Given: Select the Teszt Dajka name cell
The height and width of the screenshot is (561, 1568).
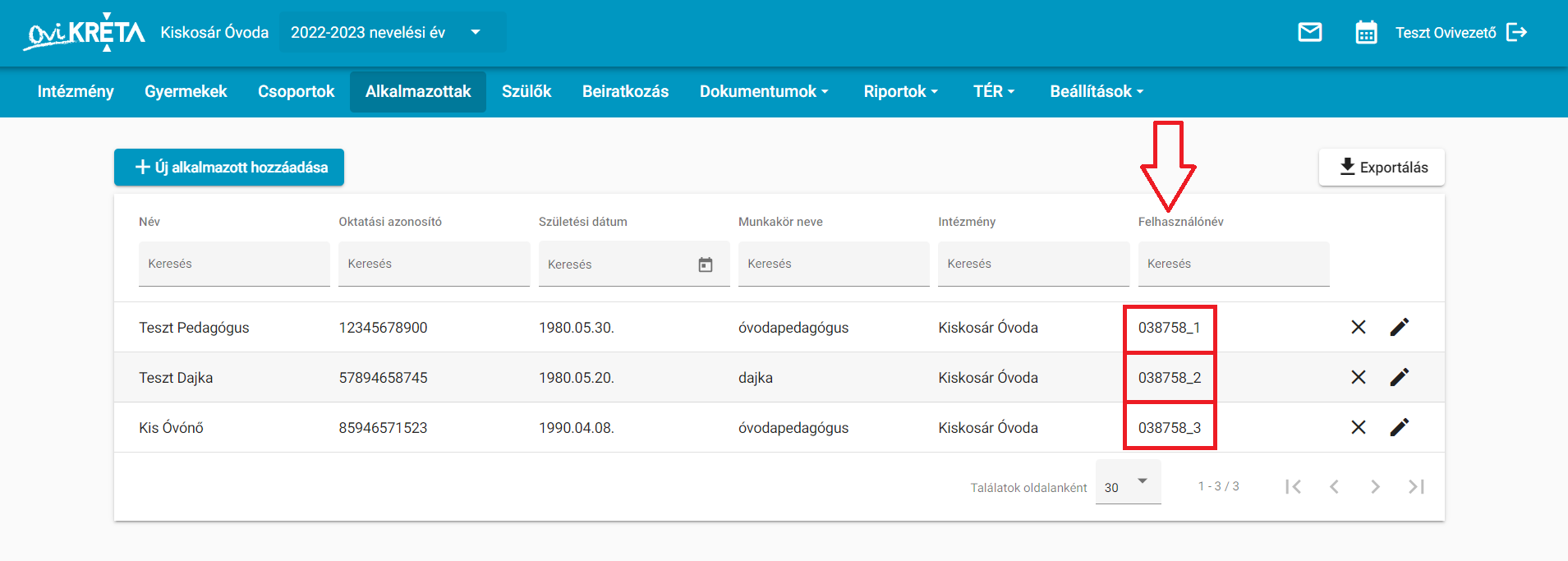Looking at the screenshot, I should 176,378.
